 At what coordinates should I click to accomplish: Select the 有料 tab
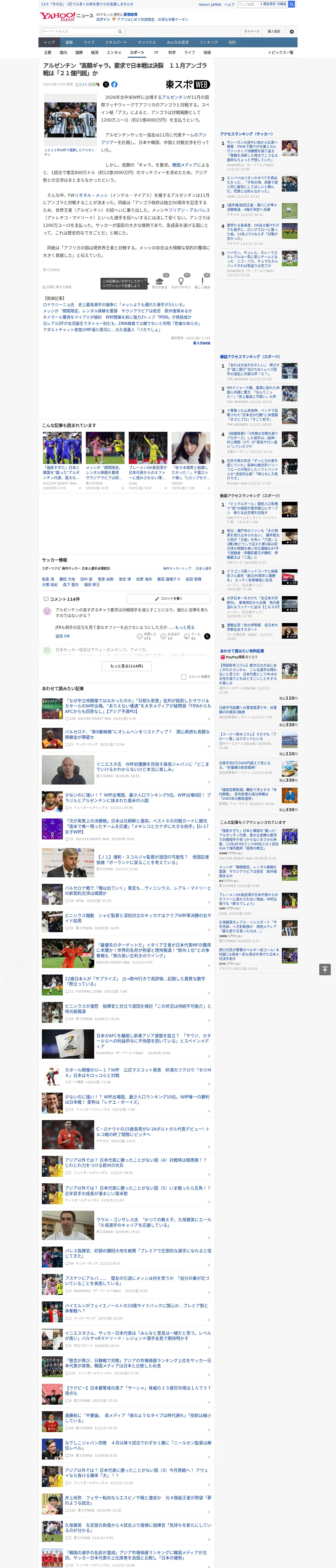point(232,43)
